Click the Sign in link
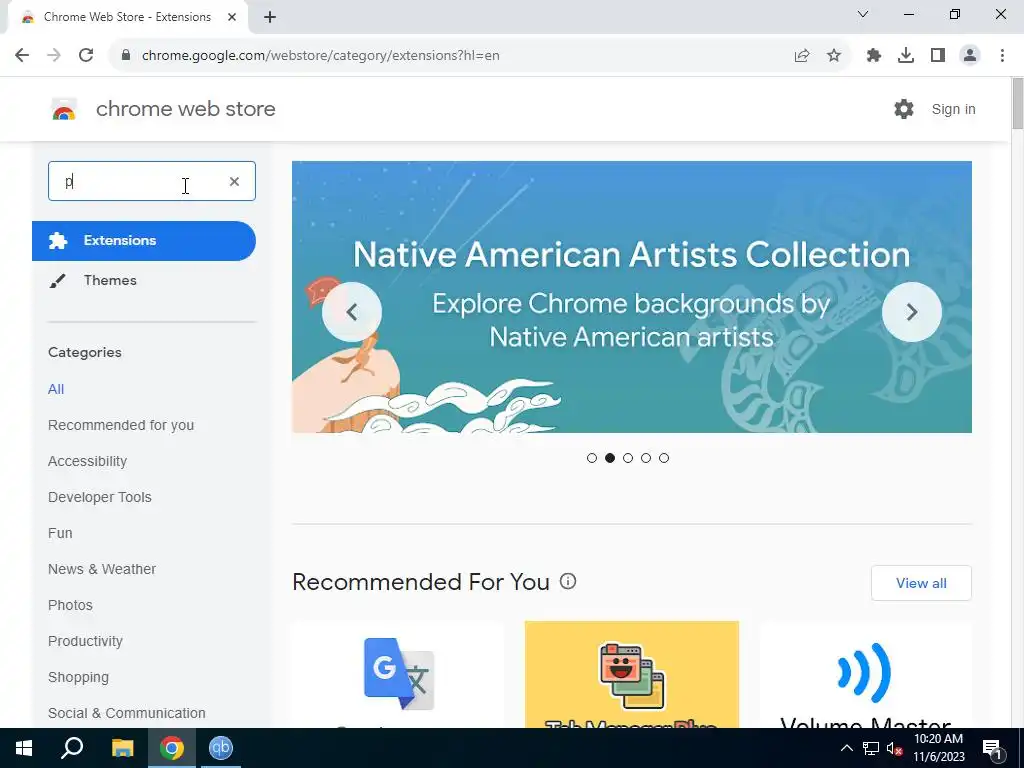 click(x=953, y=109)
